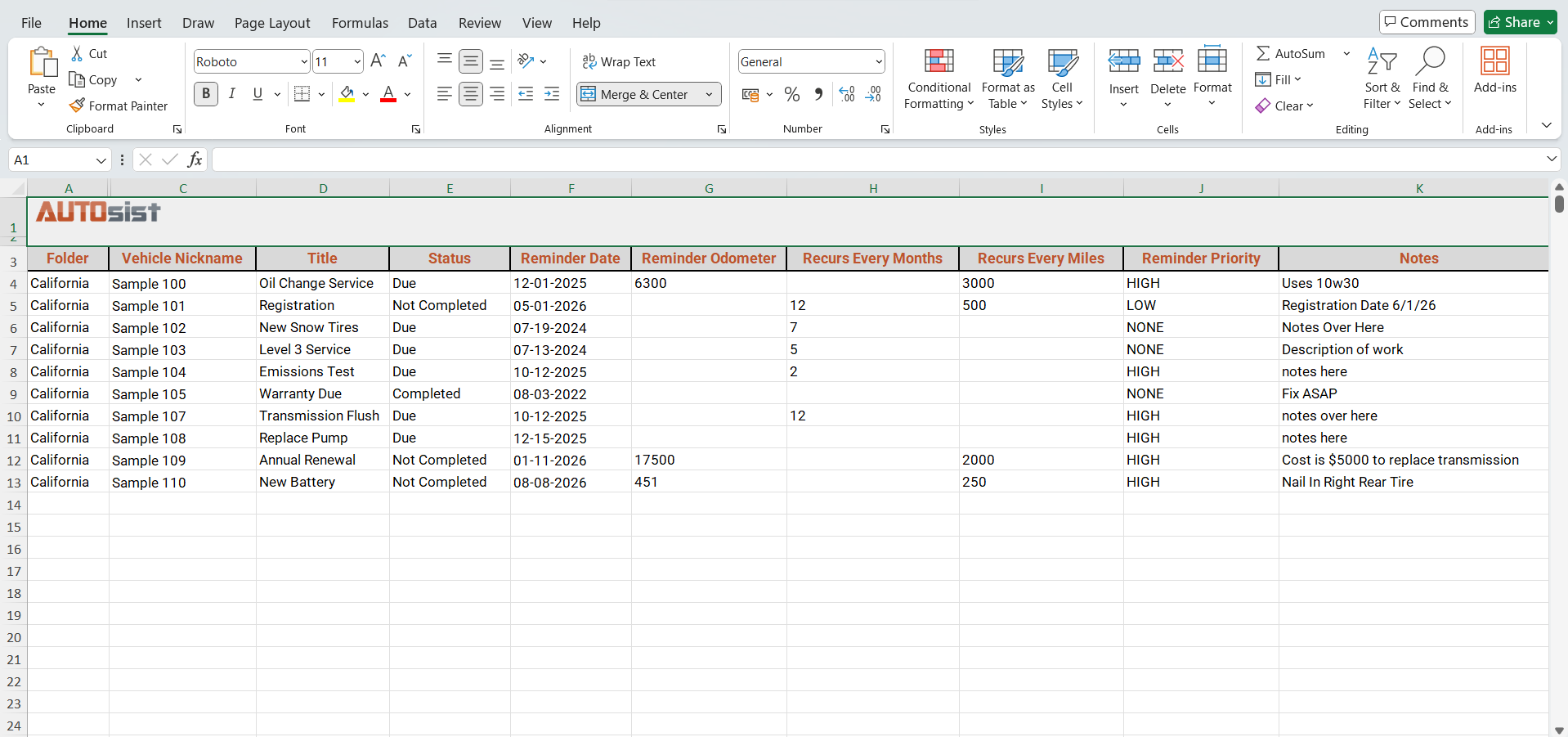This screenshot has width=1568, height=737.
Task: Open Conditional Formatting options
Action: coord(938,79)
